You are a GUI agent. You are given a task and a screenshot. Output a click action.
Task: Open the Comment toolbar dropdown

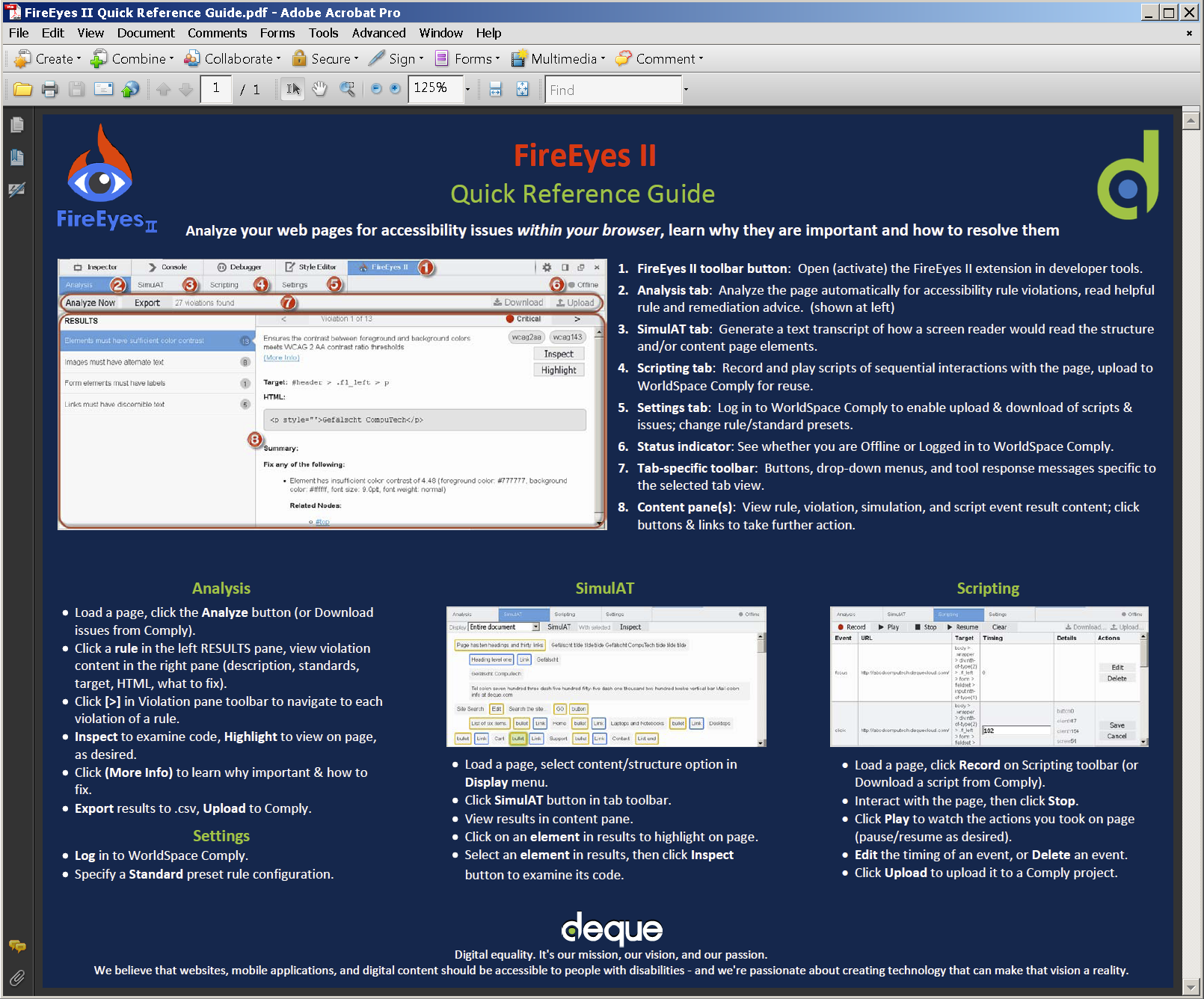tap(659, 58)
